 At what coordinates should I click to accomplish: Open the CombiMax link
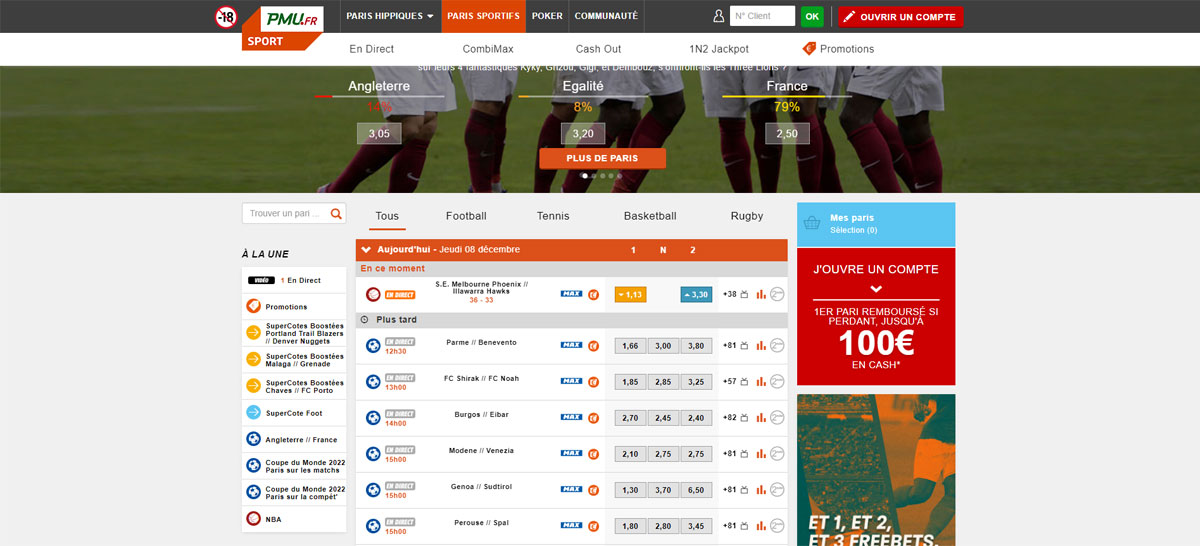tap(488, 49)
